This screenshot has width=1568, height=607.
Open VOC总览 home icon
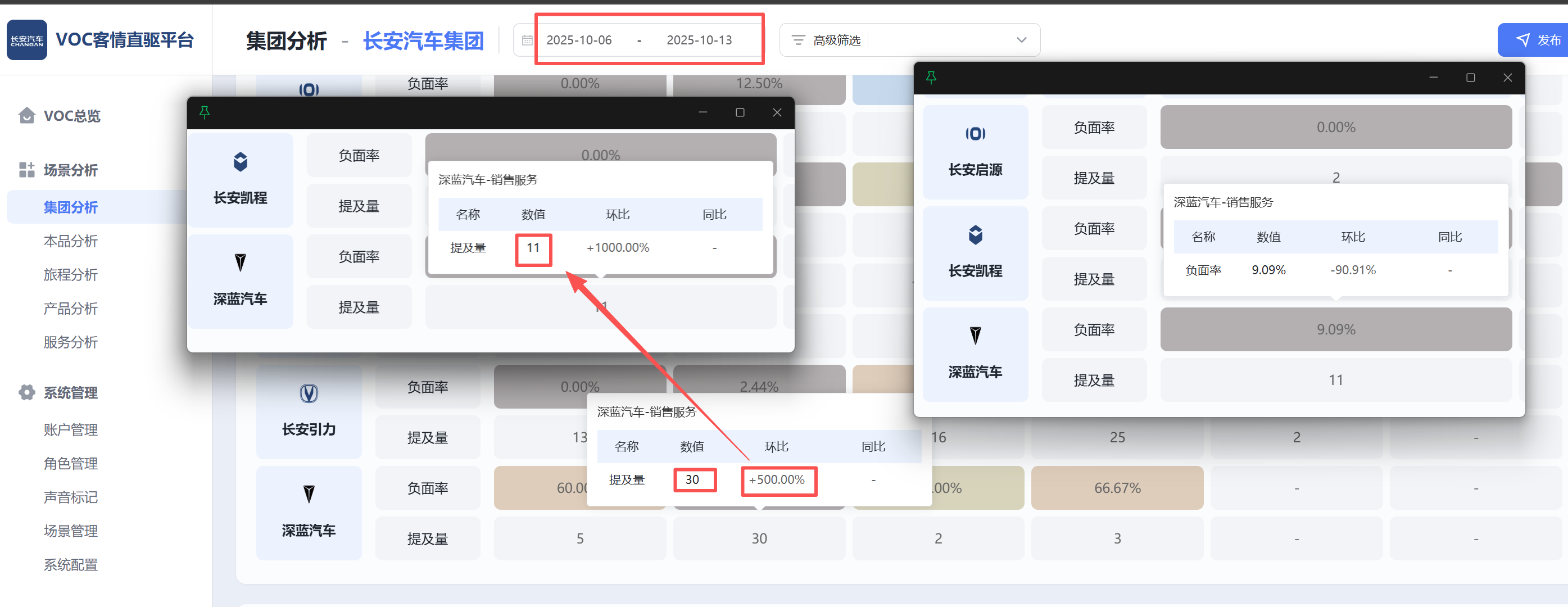[x=27, y=116]
